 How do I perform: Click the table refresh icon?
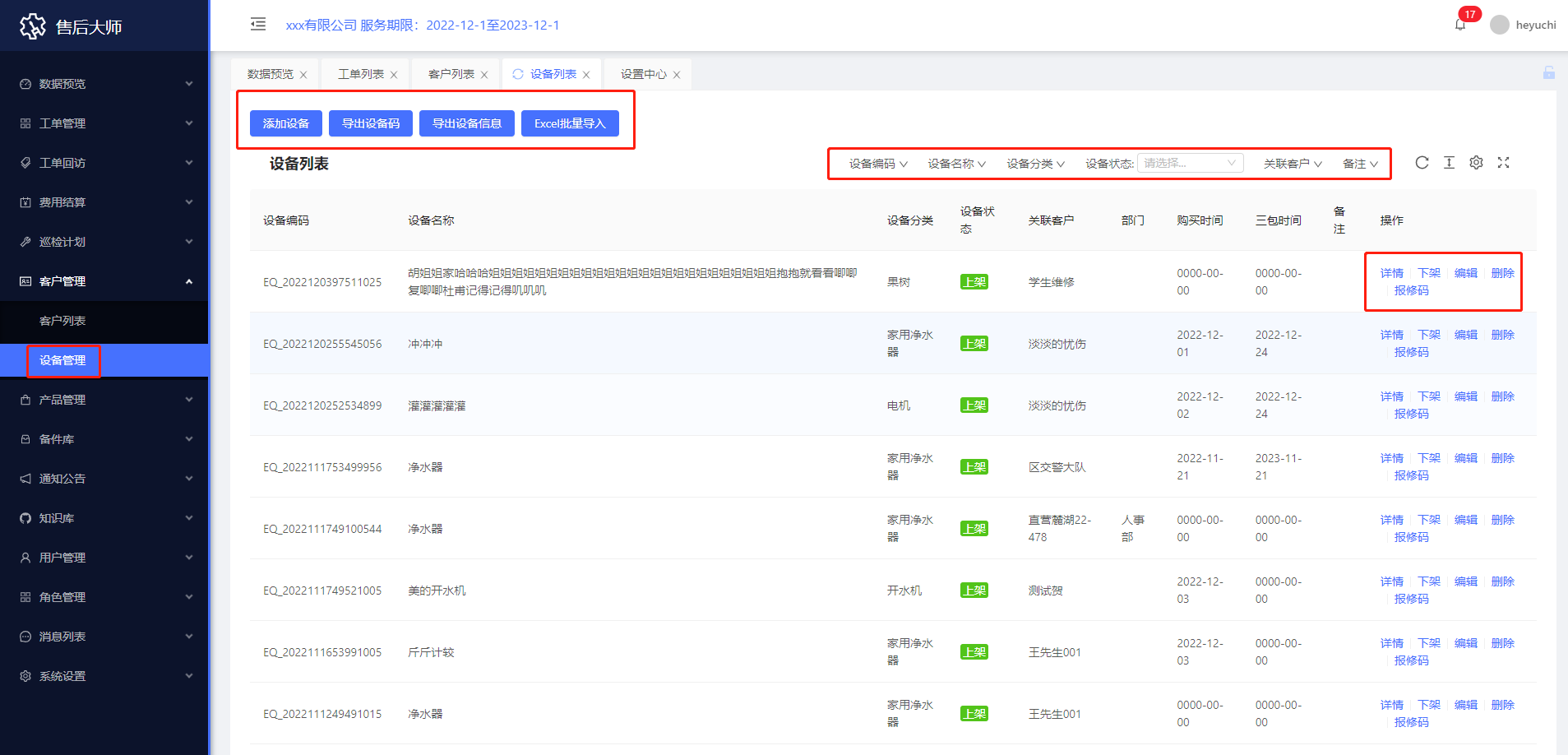(x=1422, y=163)
